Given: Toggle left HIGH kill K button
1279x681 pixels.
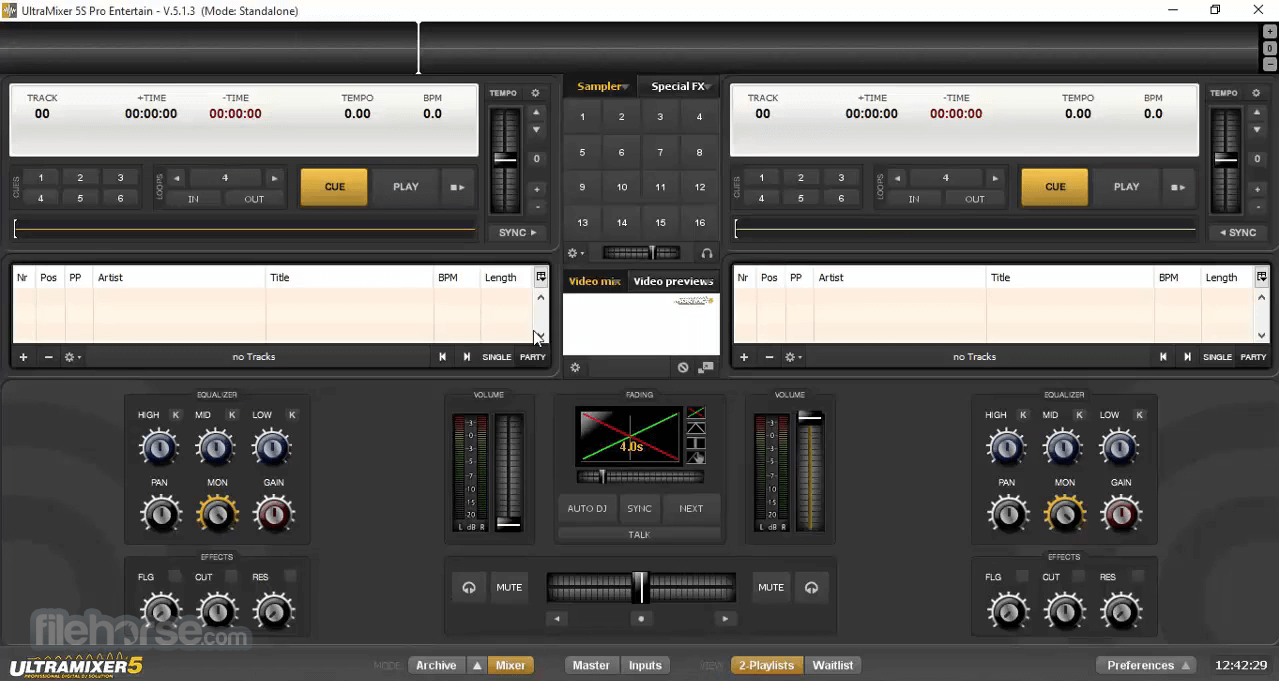Looking at the screenshot, I should (x=176, y=415).
